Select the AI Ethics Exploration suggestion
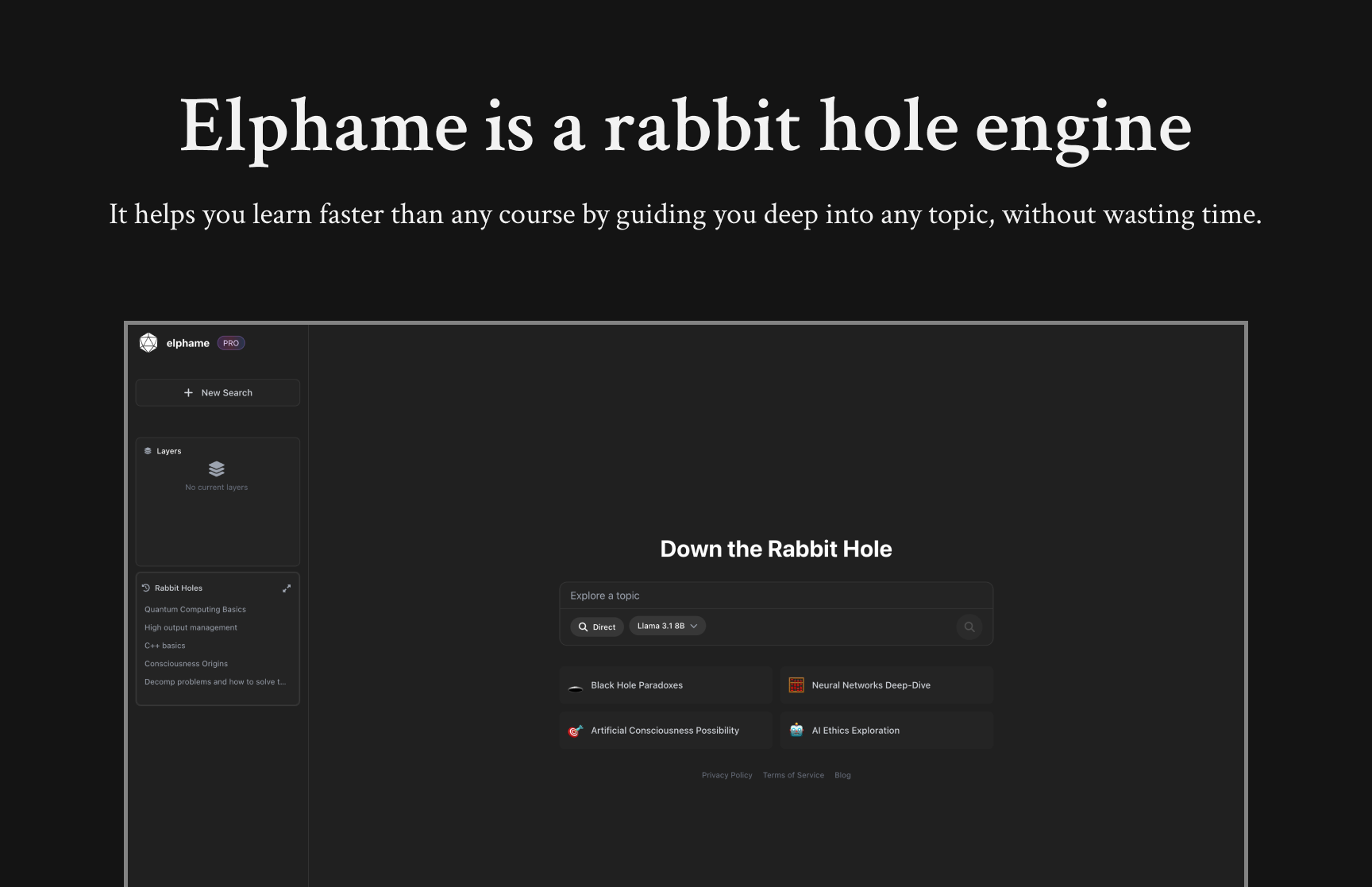Viewport: 1372px width, 887px height. pos(886,731)
